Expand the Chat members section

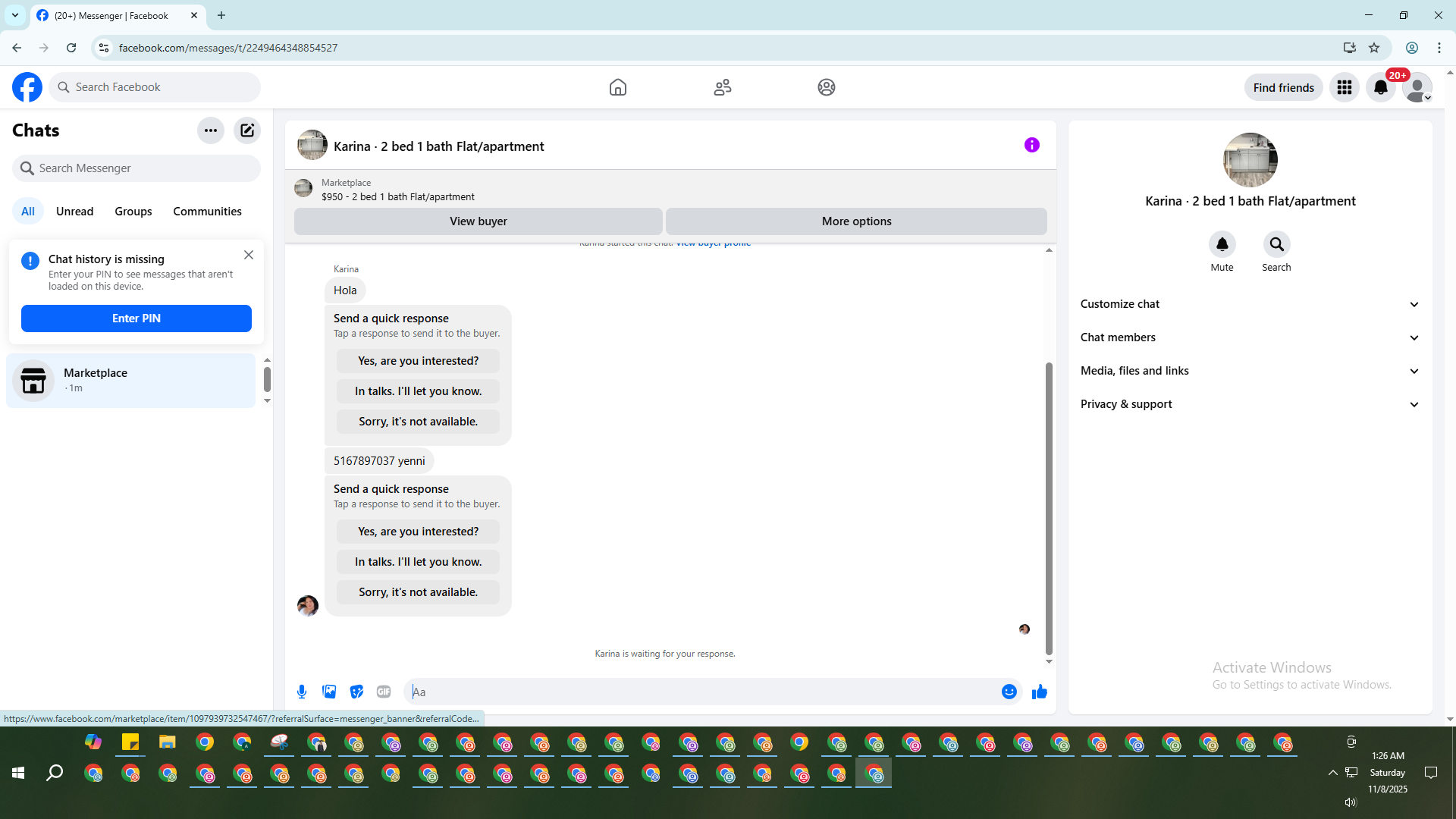point(1250,337)
